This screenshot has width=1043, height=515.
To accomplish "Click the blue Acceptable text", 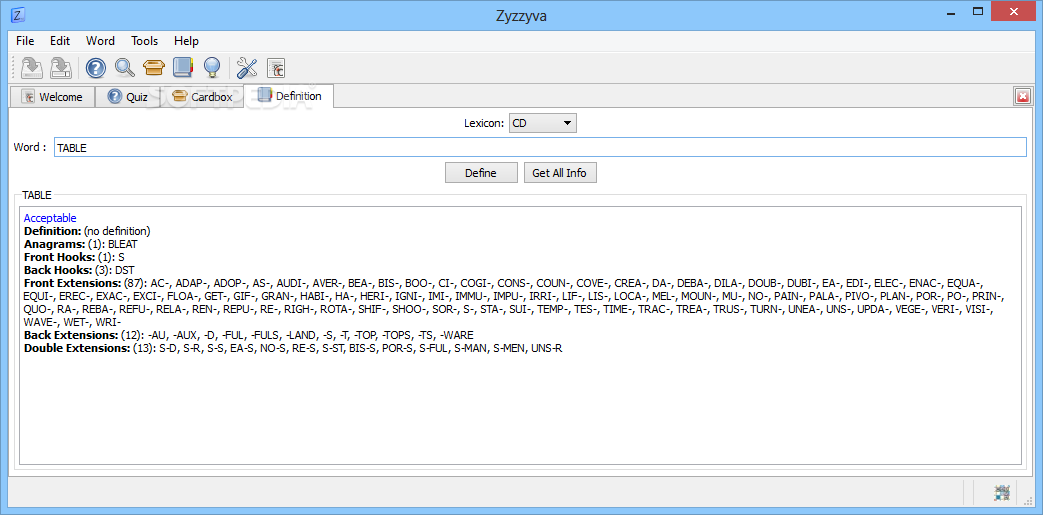I will tap(50, 218).
